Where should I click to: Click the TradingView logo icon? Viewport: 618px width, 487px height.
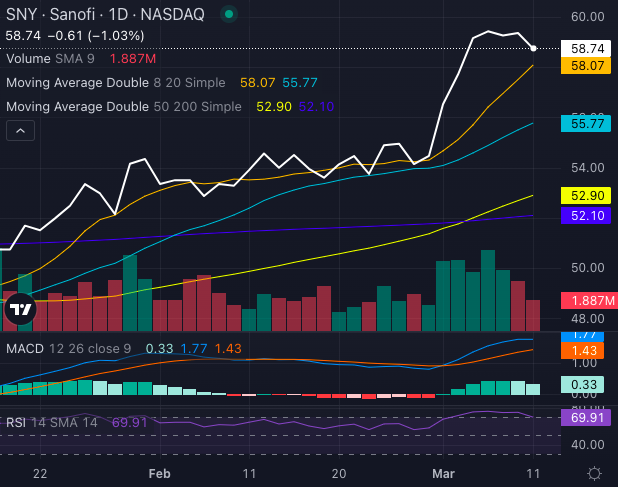click(x=20, y=312)
